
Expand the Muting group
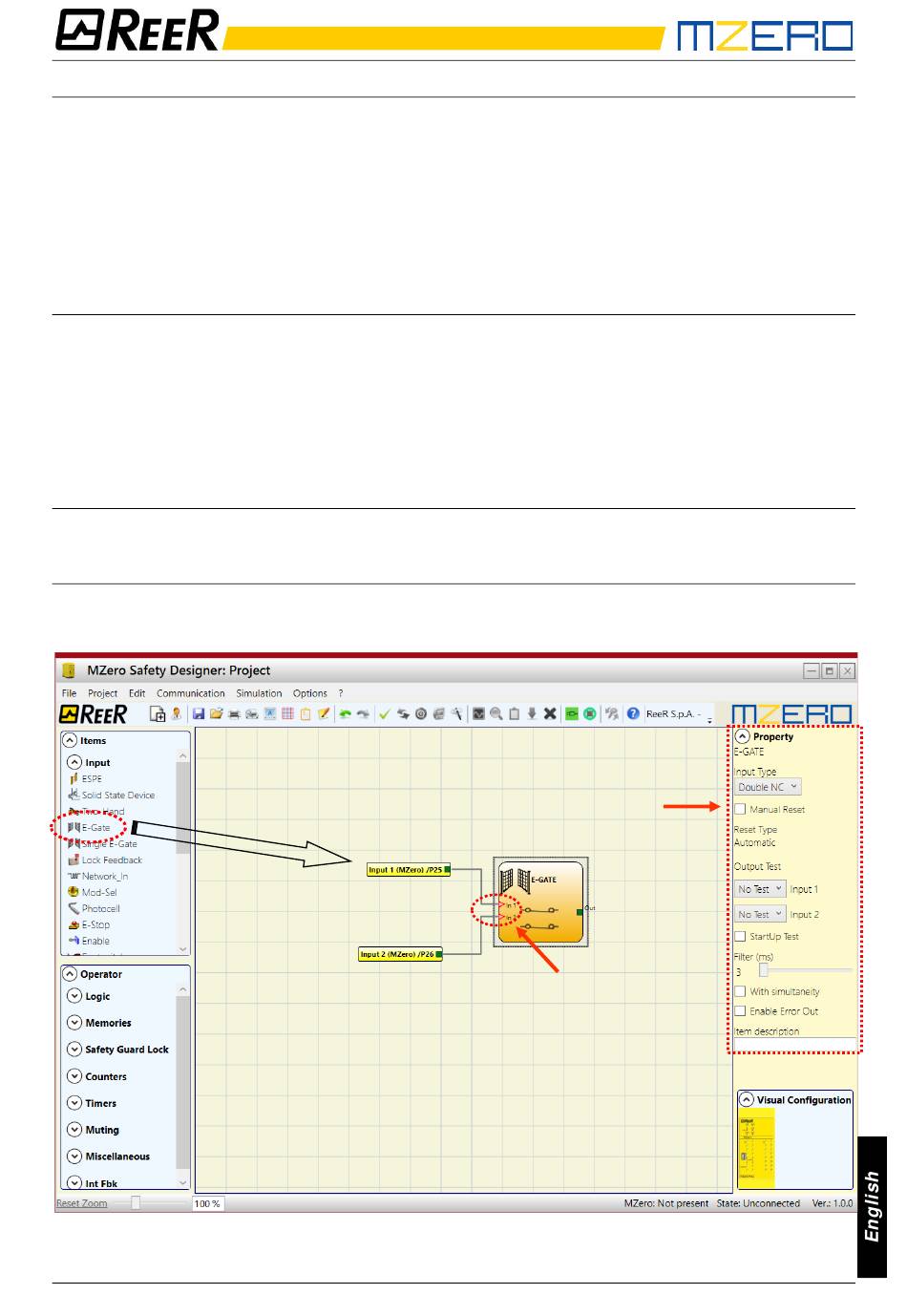point(74,1130)
